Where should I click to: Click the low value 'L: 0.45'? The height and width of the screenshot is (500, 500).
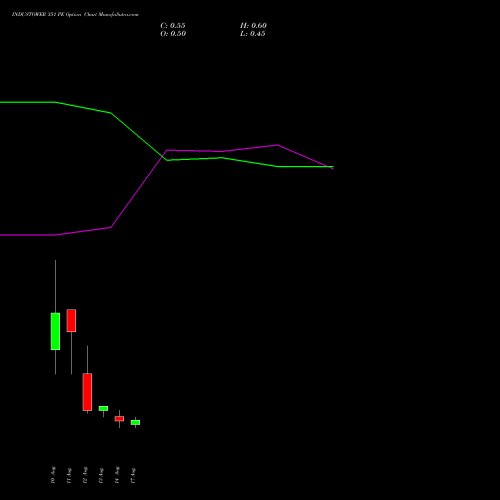coord(252,34)
